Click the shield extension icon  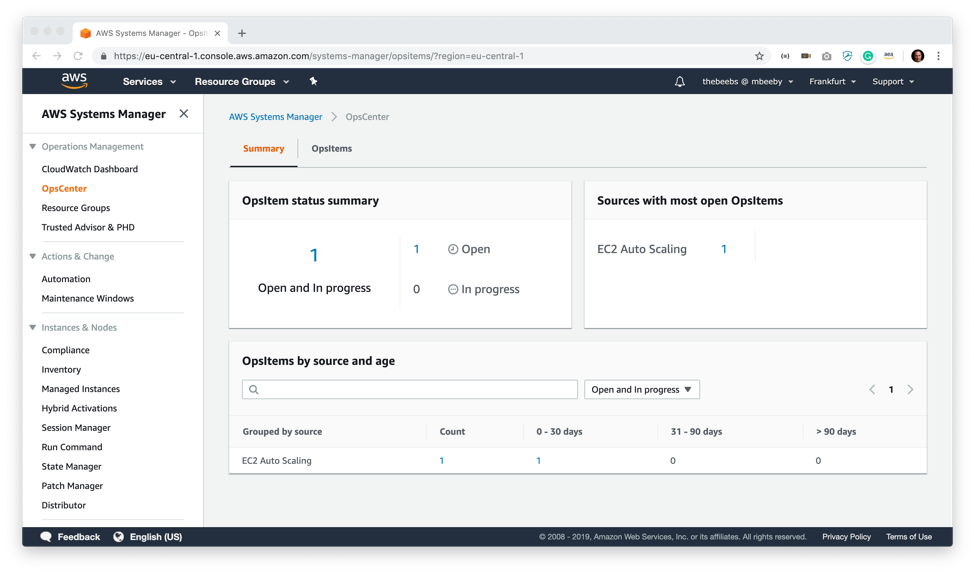847,56
